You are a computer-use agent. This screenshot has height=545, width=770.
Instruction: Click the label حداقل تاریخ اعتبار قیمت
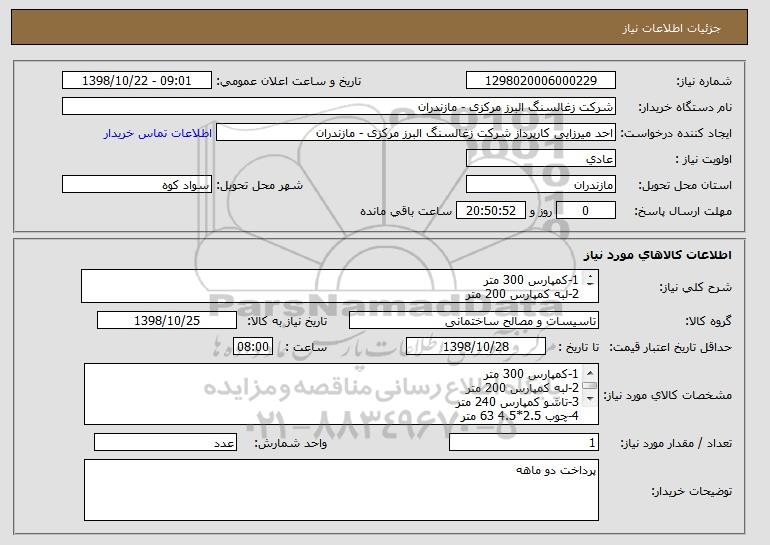[671, 347]
